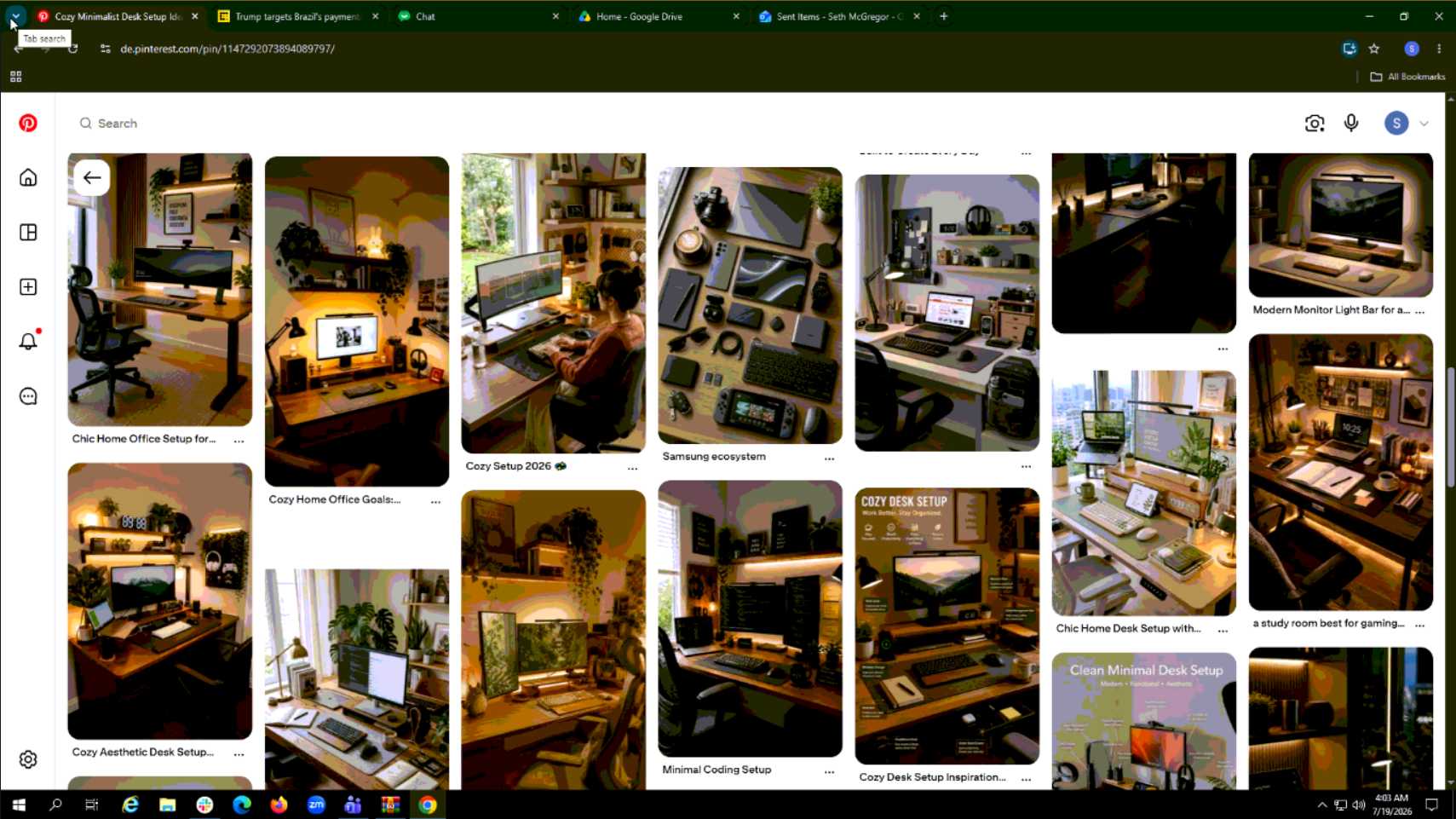This screenshot has height=819, width=1456.
Task: Open more options for Minimal Coding Setup pin
Action: pos(830,771)
